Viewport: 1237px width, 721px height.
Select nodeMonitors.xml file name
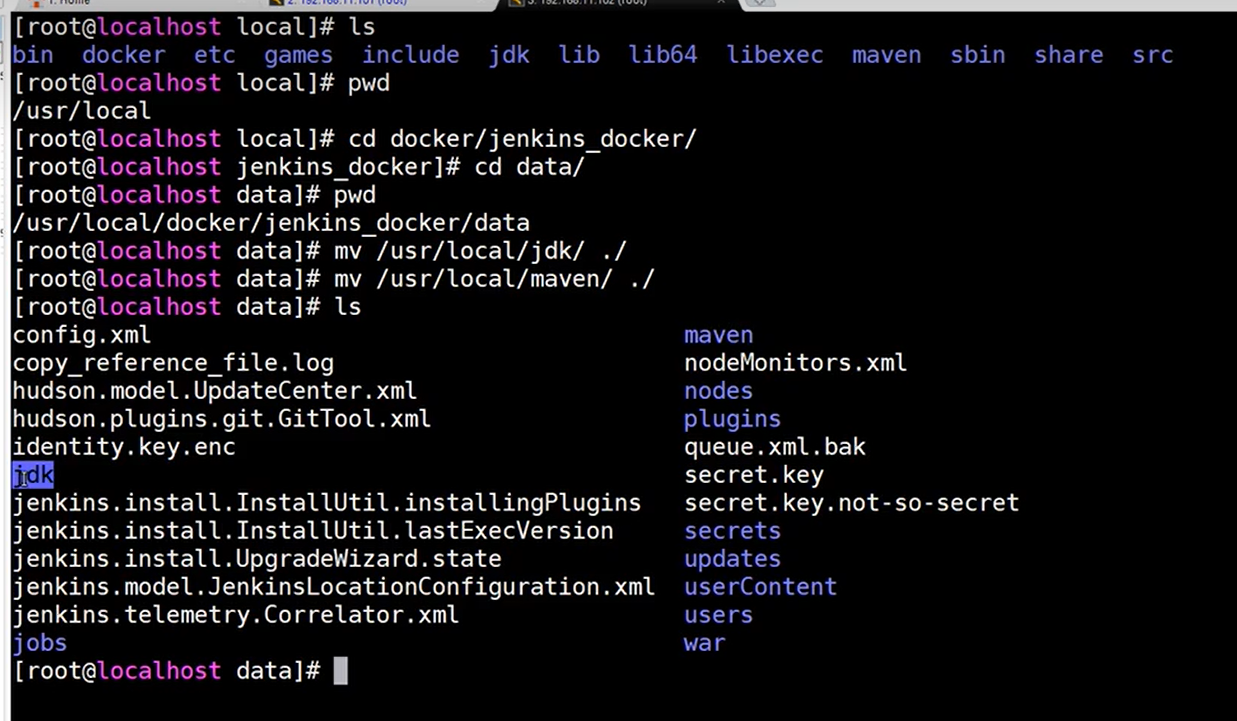(x=796, y=363)
